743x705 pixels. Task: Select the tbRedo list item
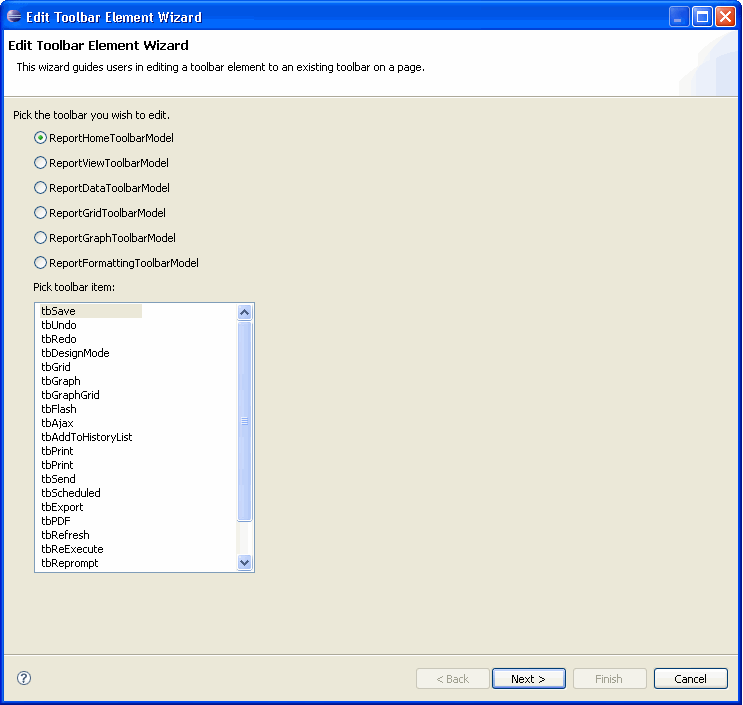(59, 339)
